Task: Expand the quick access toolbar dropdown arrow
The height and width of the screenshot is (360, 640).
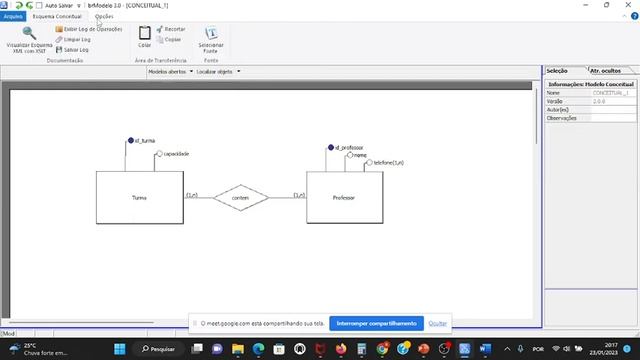Action: click(79, 6)
